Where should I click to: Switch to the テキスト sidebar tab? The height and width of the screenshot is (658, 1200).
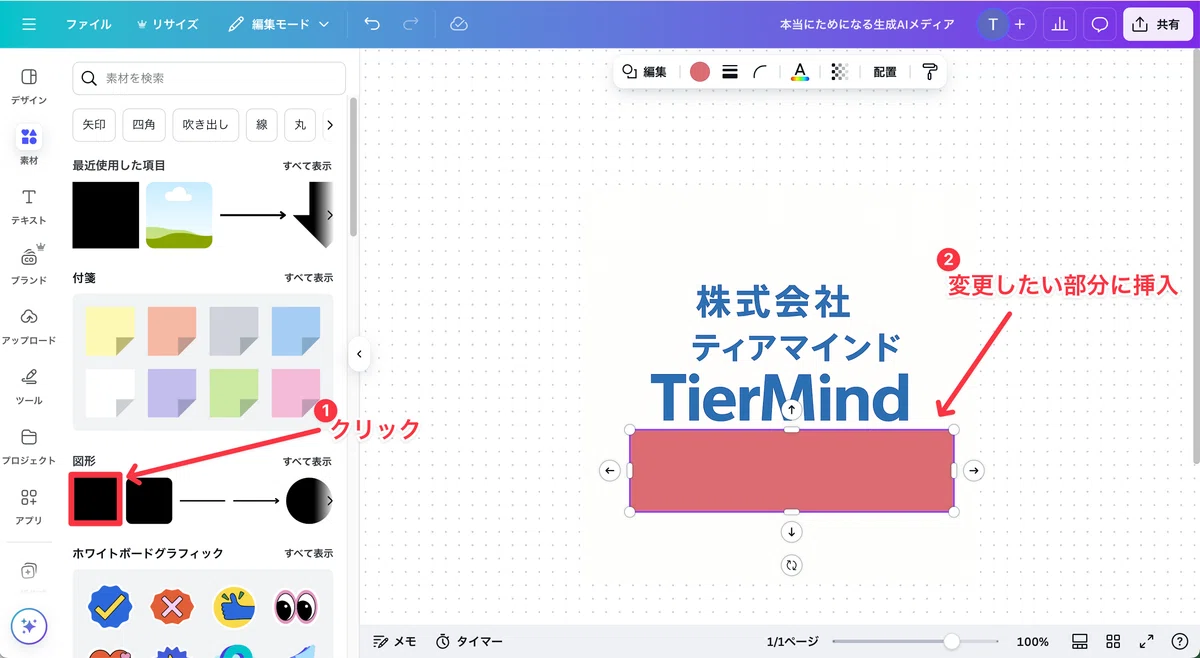point(29,205)
